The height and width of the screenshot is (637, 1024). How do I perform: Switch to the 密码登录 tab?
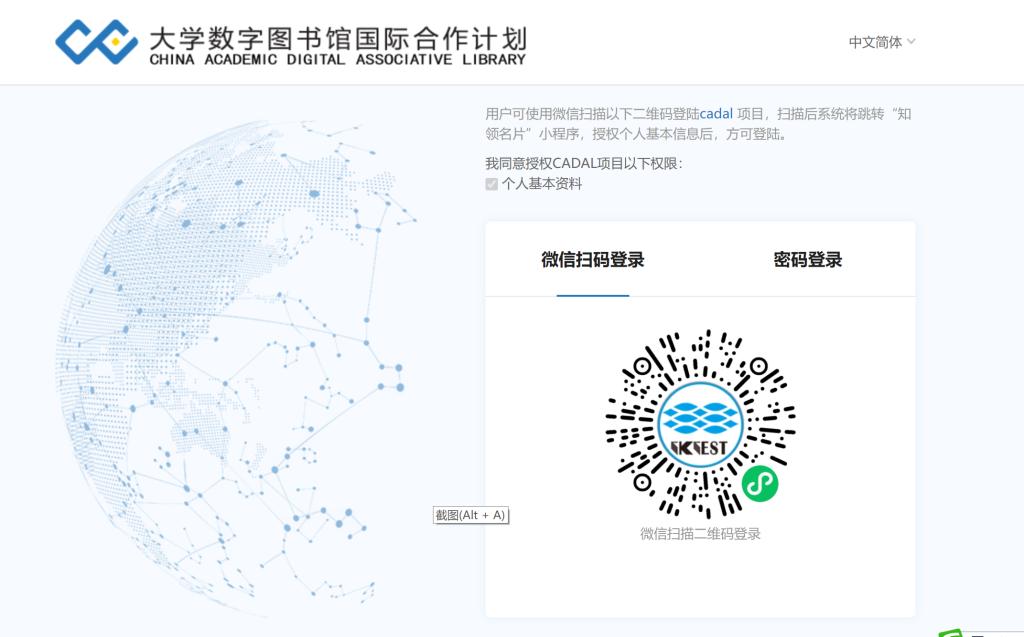808,260
